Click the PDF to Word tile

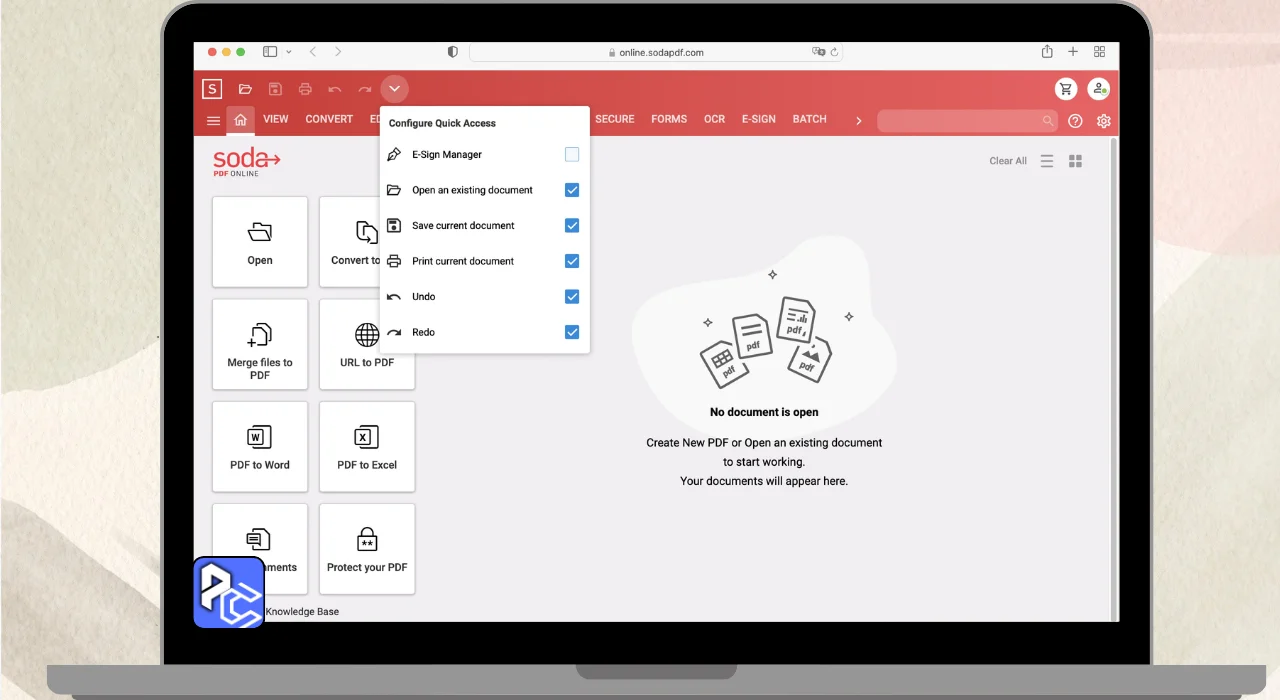pyautogui.click(x=260, y=447)
